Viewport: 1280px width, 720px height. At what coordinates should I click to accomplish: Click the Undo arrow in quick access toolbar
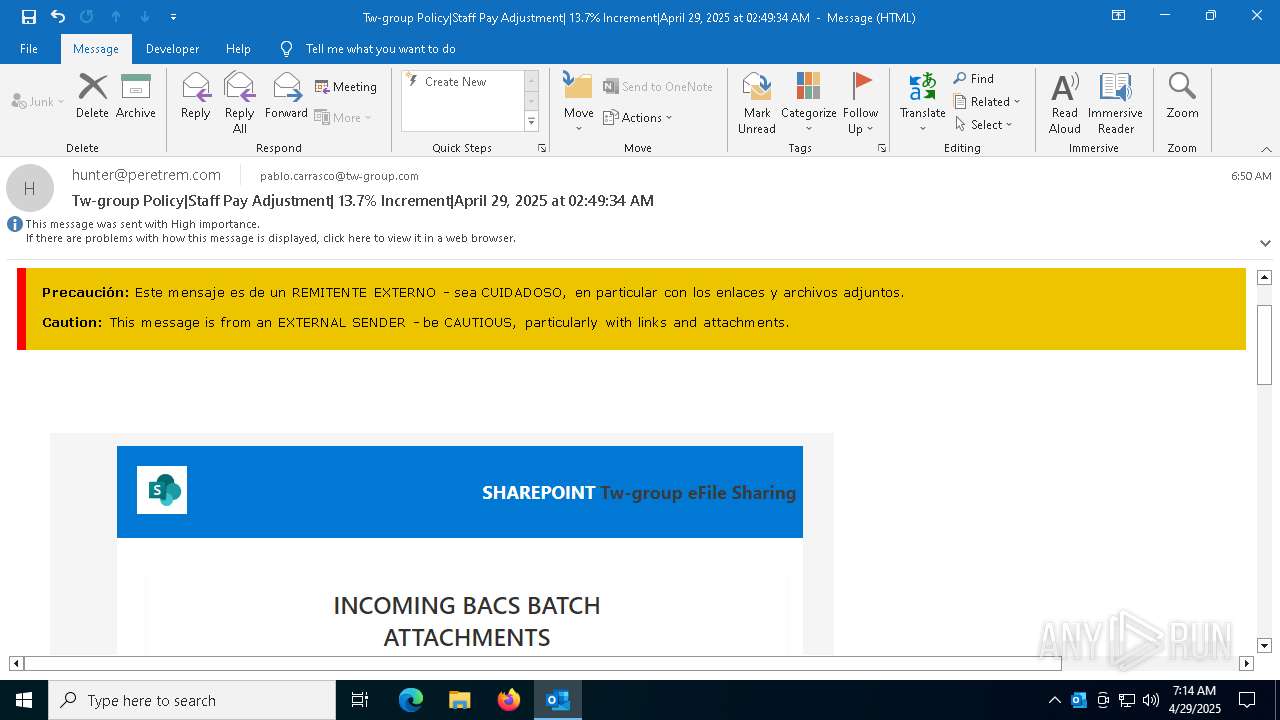tap(58, 16)
